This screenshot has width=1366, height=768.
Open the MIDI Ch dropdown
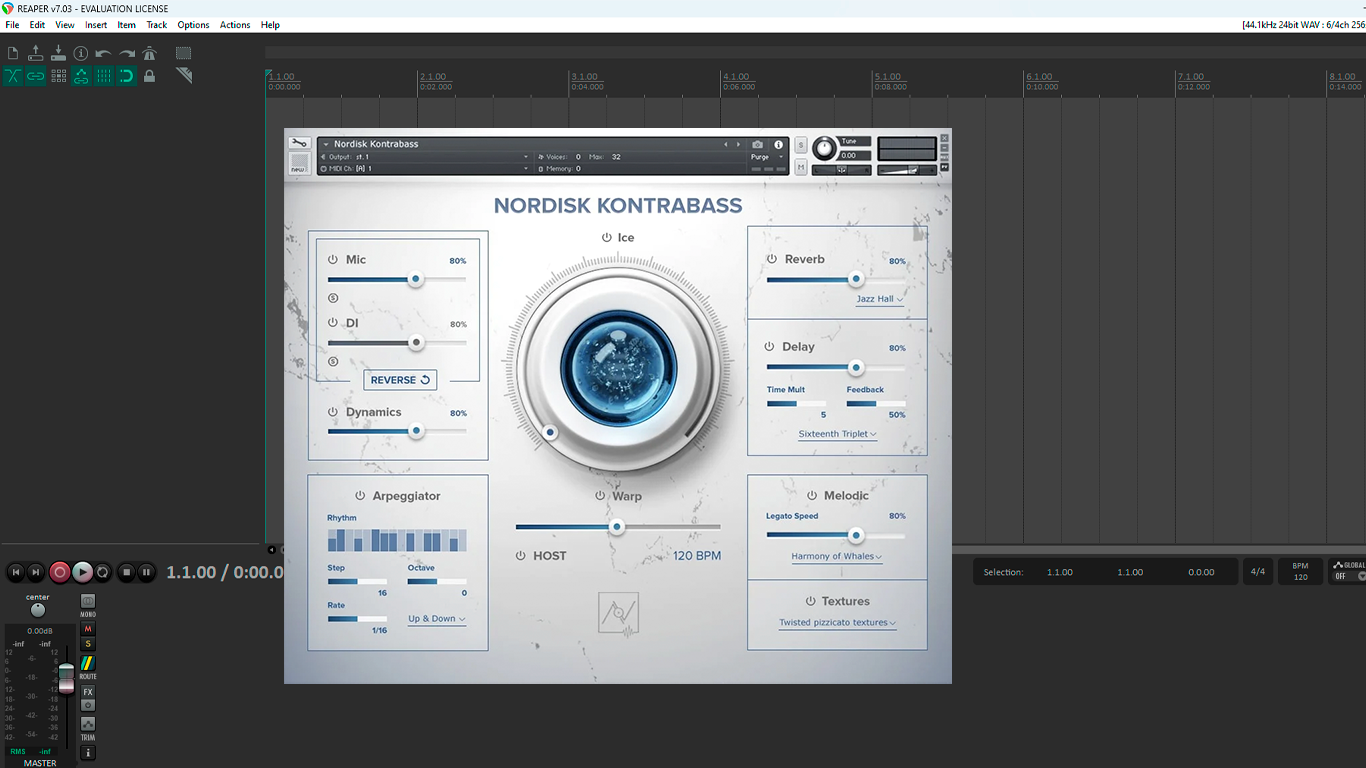424,169
